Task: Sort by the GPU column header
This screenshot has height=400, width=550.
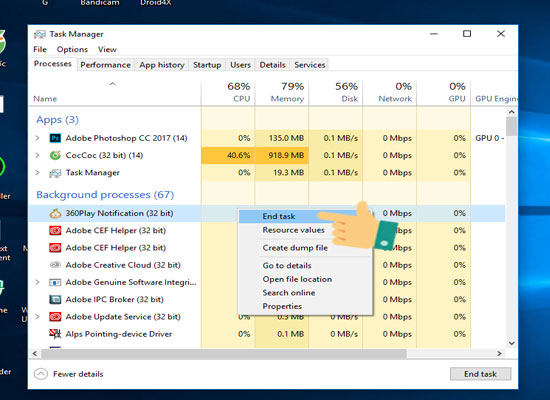Action: click(444, 93)
